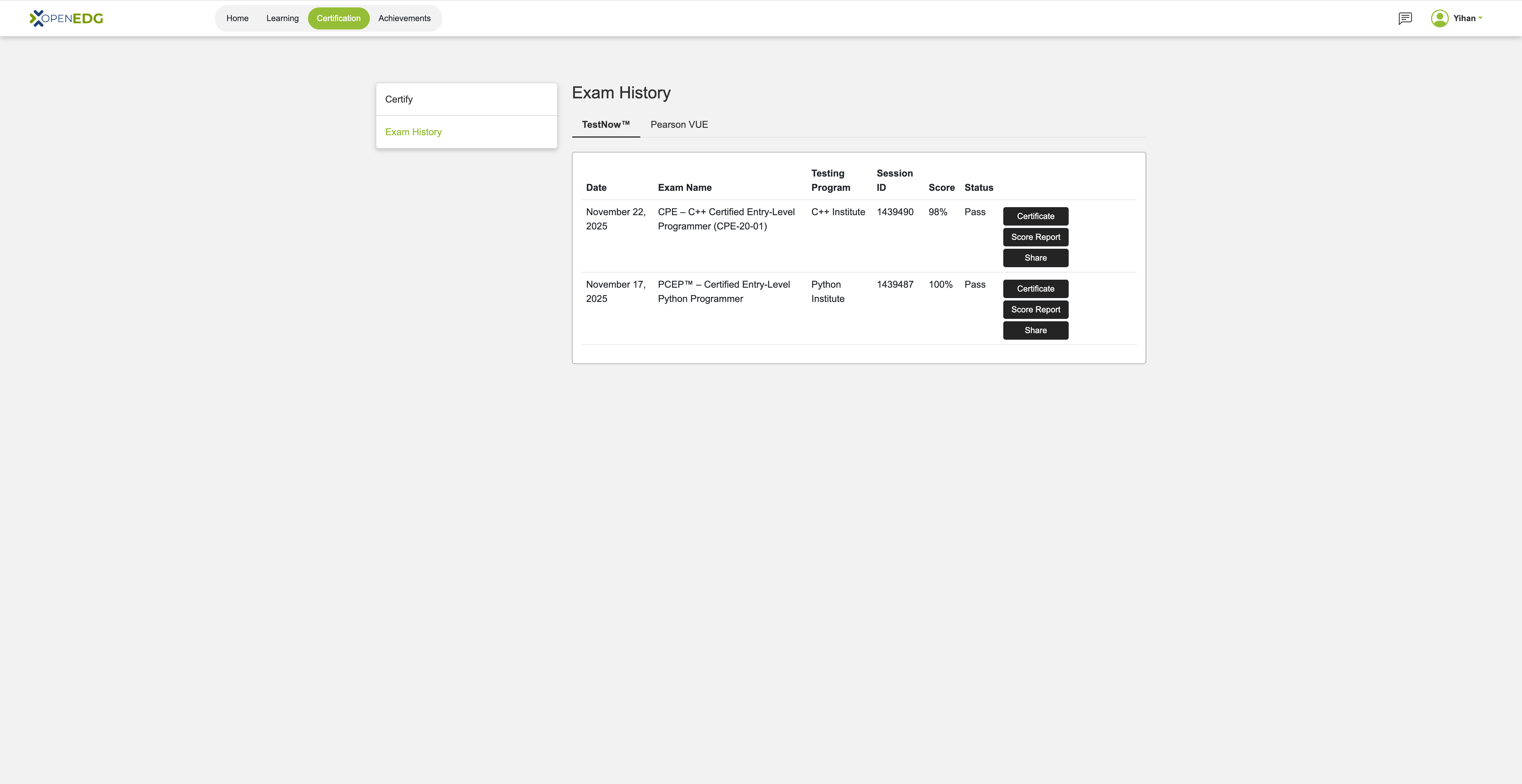This screenshot has width=1522, height=784.
Task: Go to the Home nav item
Action: (238, 18)
